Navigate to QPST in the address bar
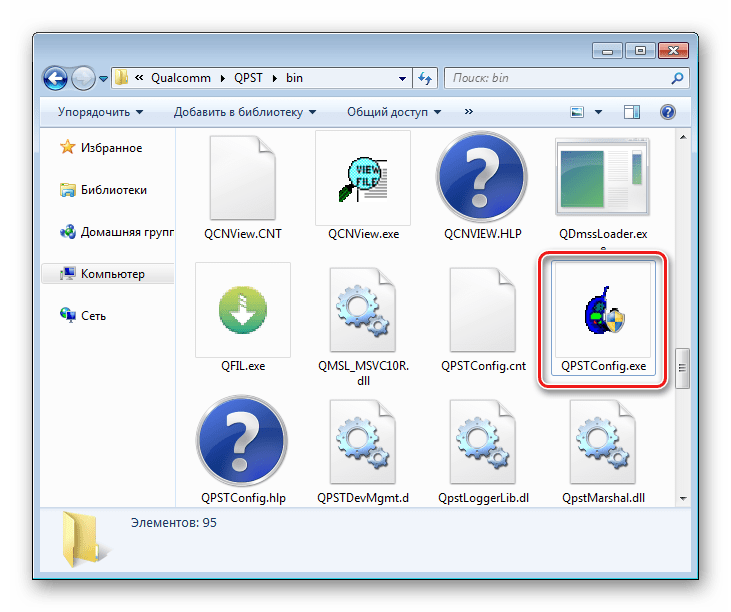Image resolution: width=731 pixels, height=612 pixels. [x=248, y=78]
